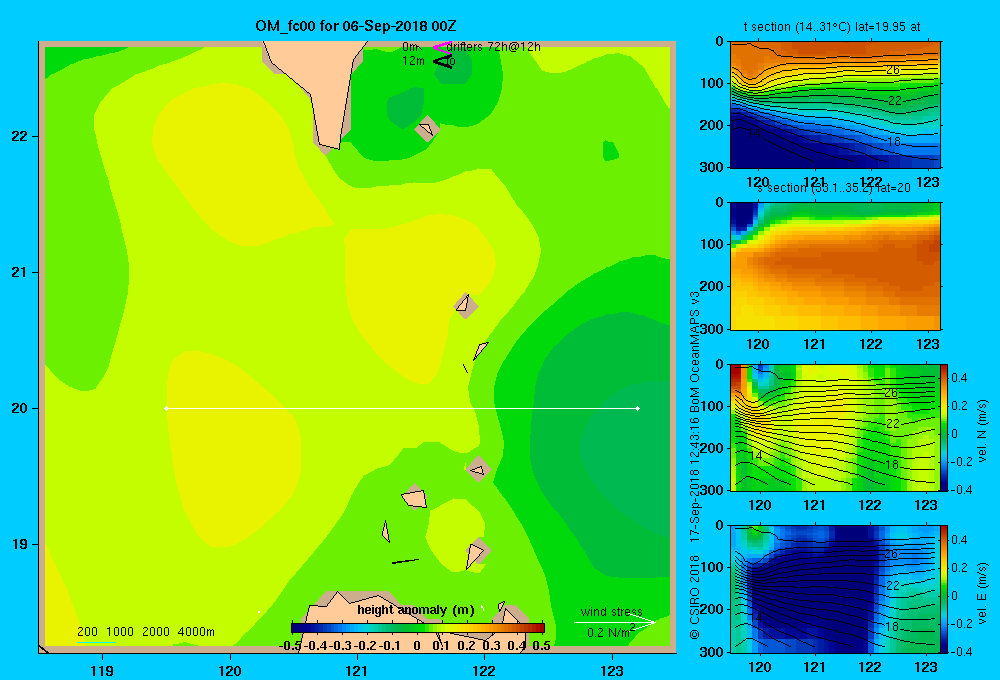Click the 'drifters 72h@12h' legend label
Image resolution: width=1000 pixels, height=680 pixels.
pyautogui.click(x=494, y=47)
